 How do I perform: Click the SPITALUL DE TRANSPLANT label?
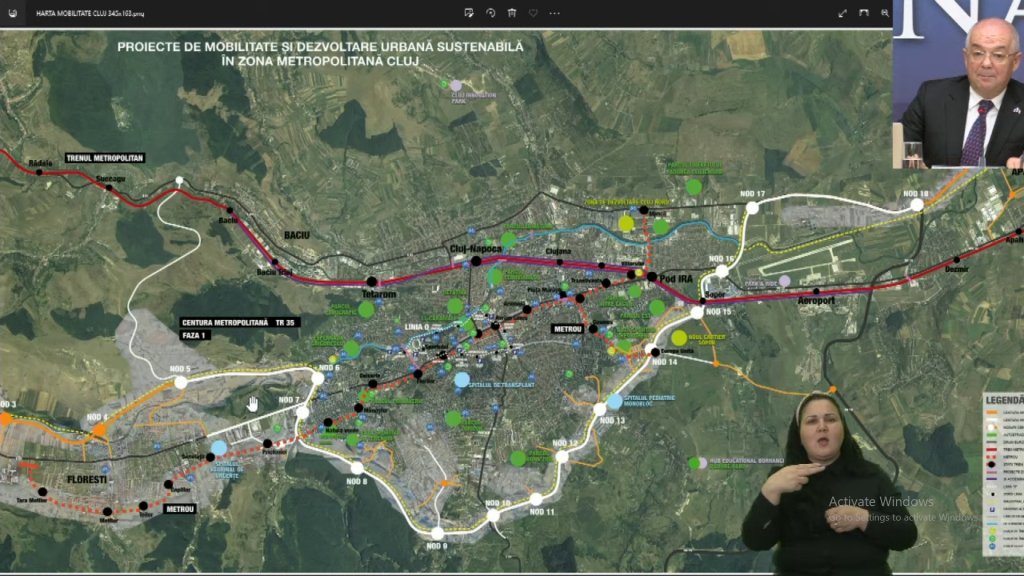coord(502,385)
